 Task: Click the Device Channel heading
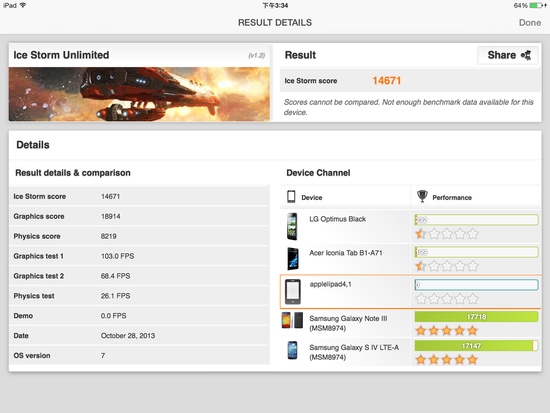(318, 173)
